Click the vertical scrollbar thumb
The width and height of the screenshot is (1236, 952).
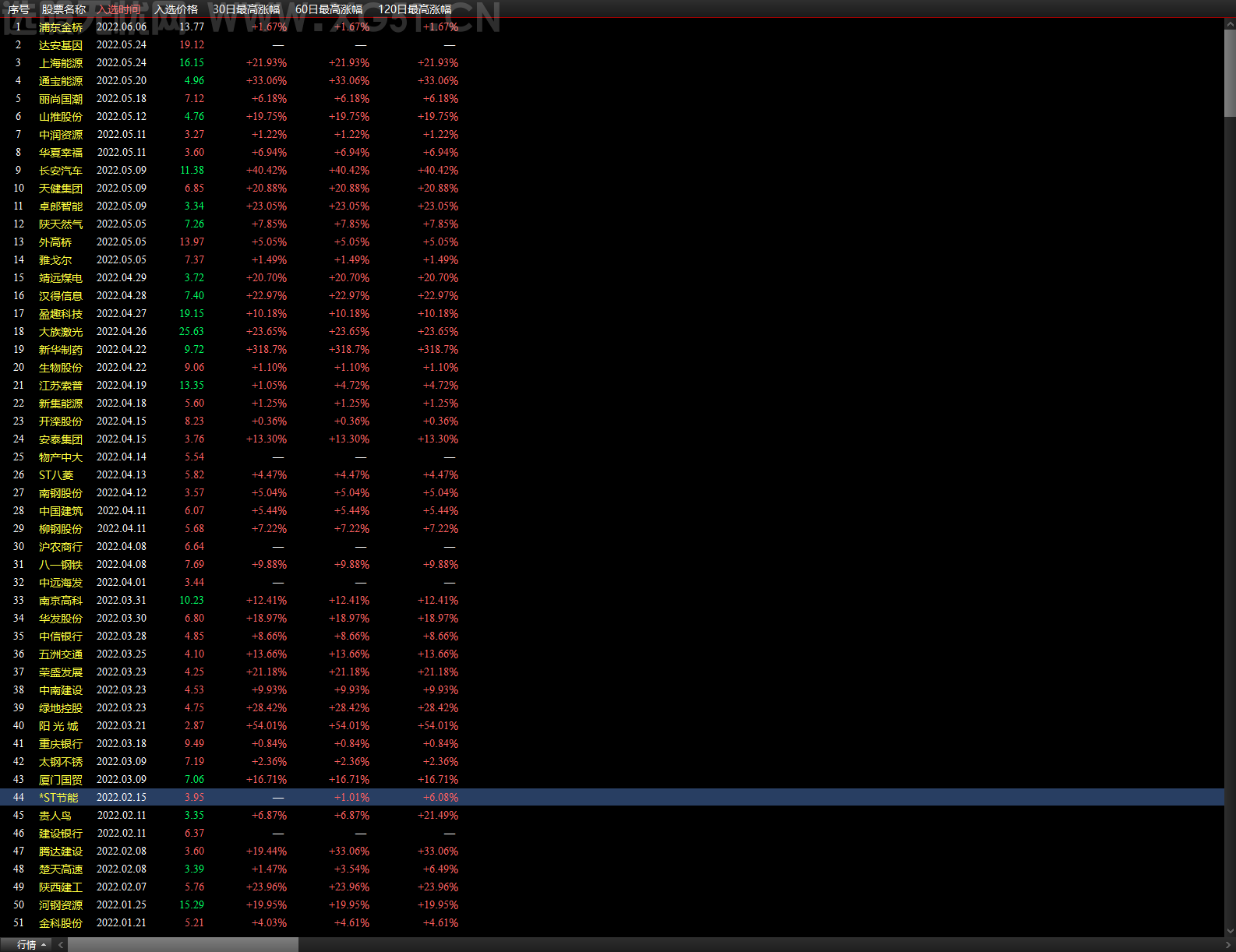[1230, 72]
